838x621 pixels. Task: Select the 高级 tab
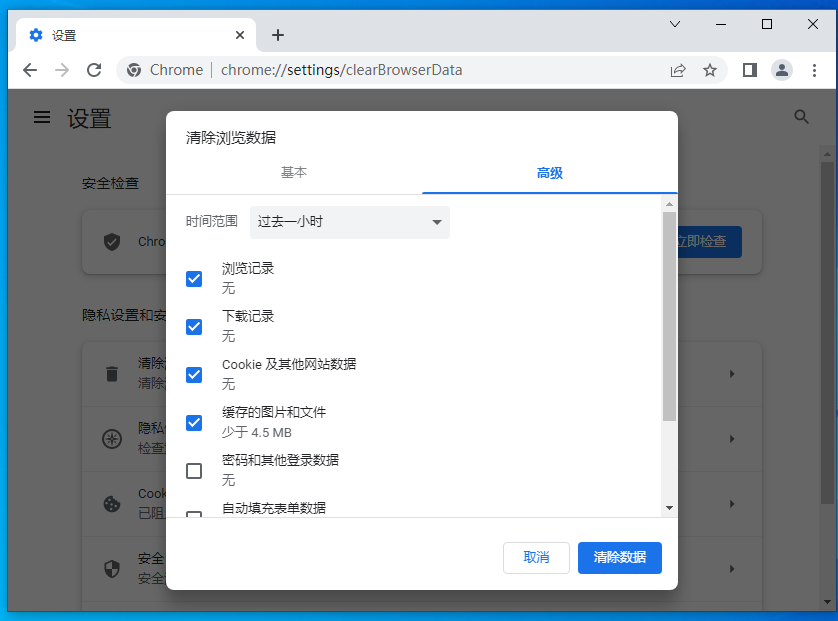point(549,173)
